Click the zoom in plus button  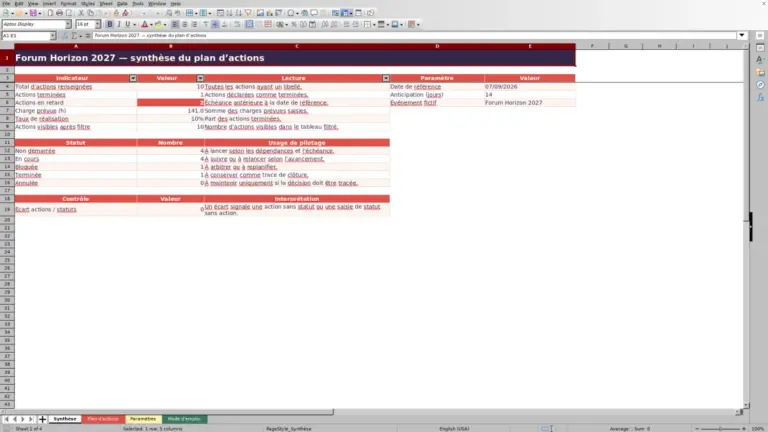[x=744, y=429]
